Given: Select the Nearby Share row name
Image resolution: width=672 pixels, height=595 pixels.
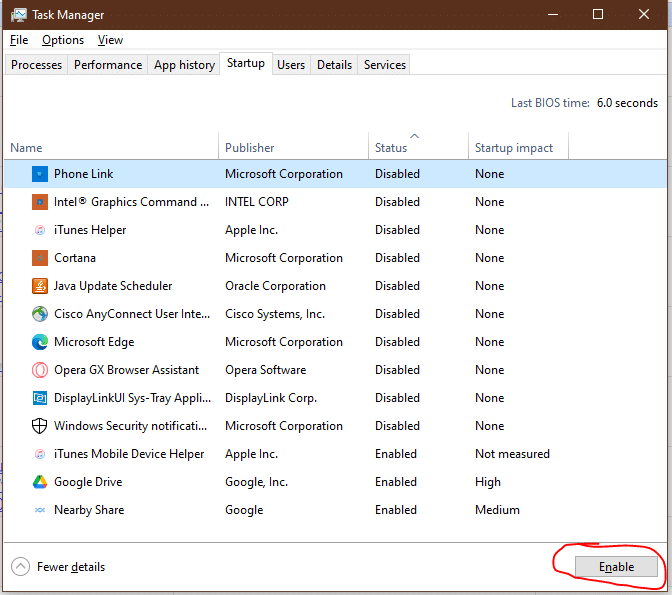Looking at the screenshot, I should 89,510.
